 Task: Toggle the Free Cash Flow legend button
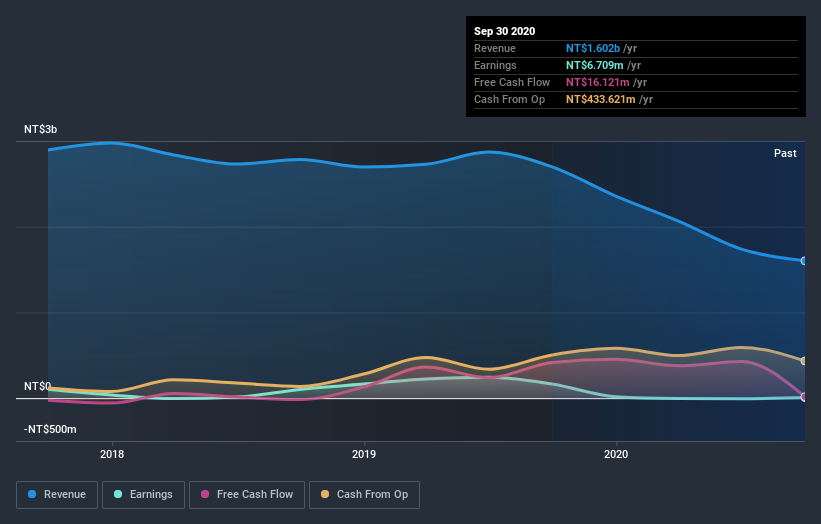coord(247,495)
